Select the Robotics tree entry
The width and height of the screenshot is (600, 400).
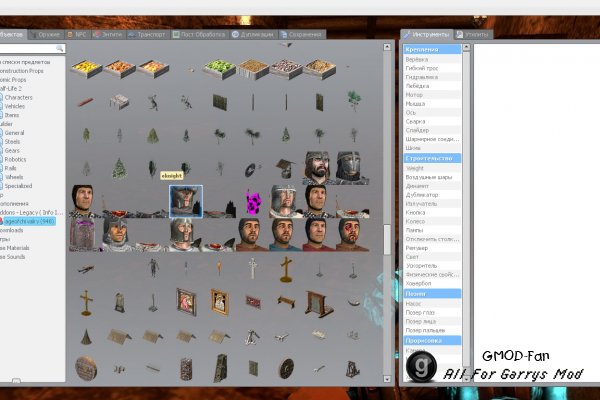[x=15, y=158]
